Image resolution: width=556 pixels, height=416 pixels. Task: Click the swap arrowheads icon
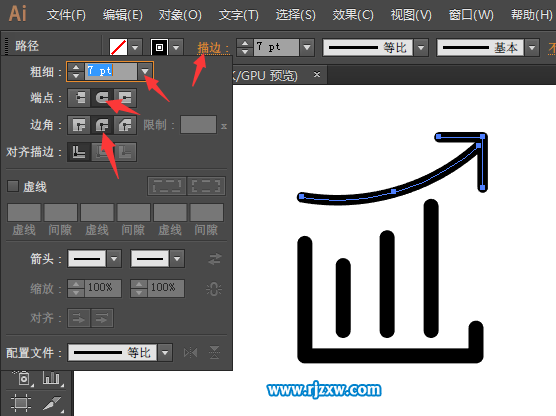215,259
